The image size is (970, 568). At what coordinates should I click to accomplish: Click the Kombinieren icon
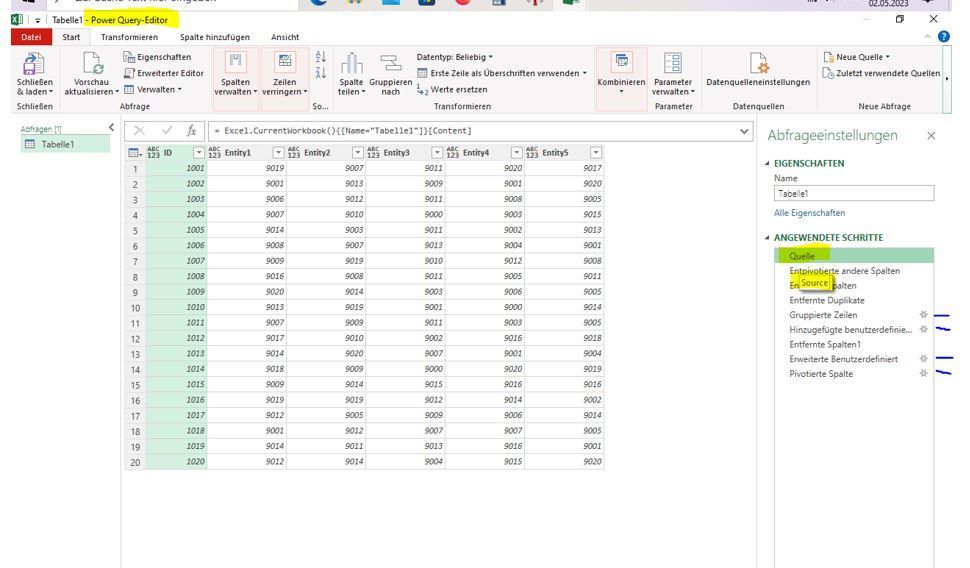[621, 62]
